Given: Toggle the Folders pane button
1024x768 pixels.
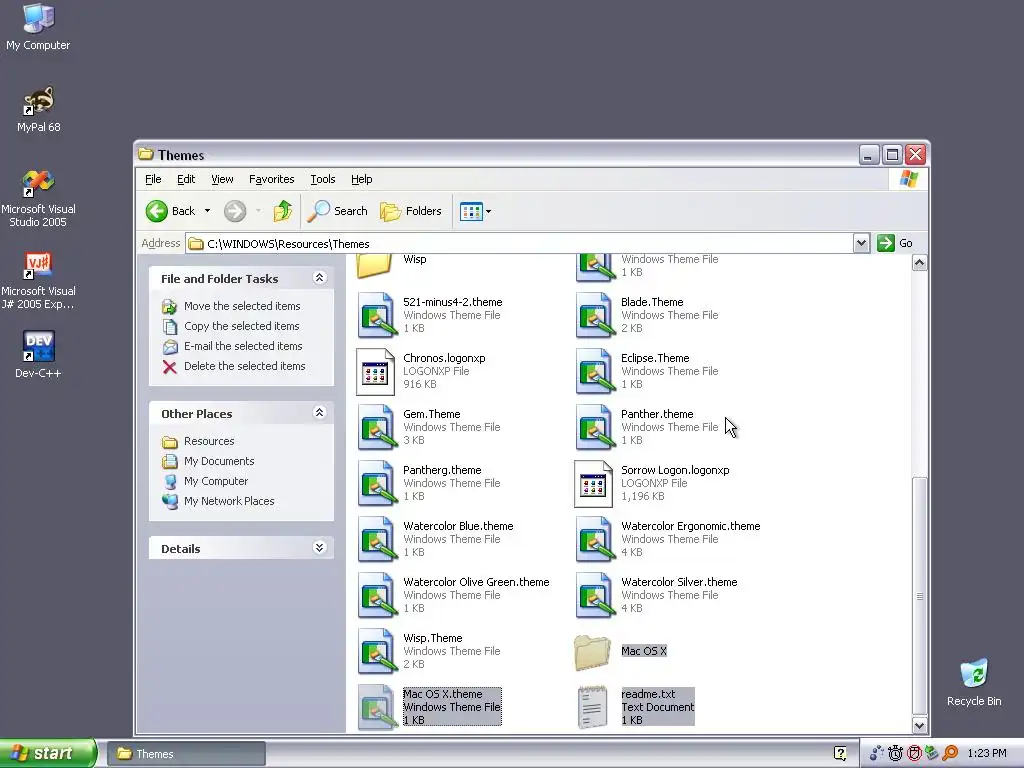Looking at the screenshot, I should coord(411,211).
